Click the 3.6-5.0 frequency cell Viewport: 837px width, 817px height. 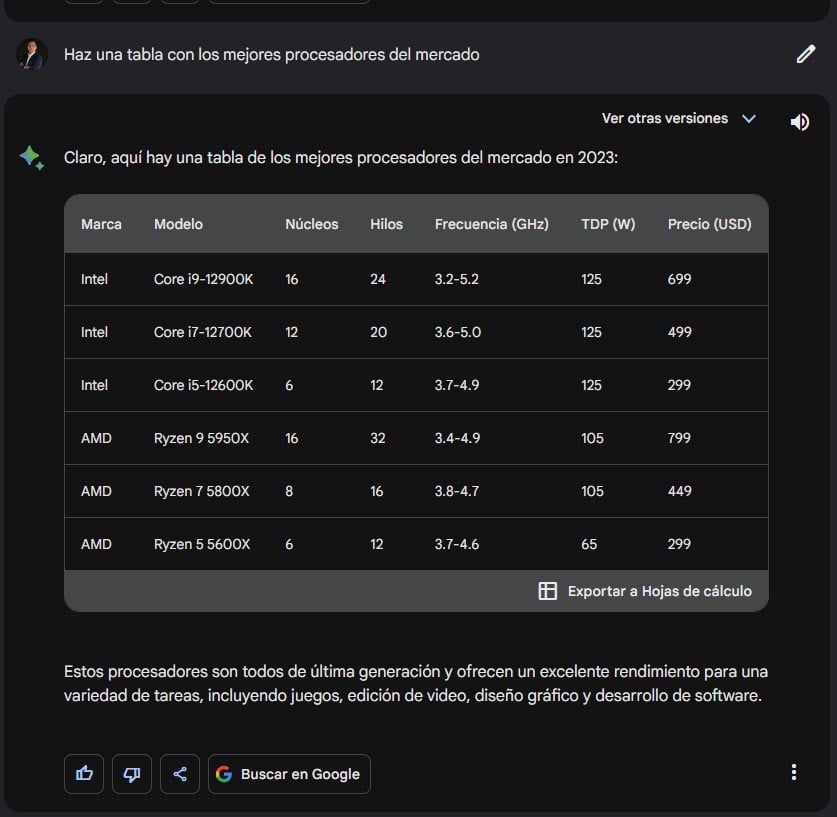tap(457, 332)
